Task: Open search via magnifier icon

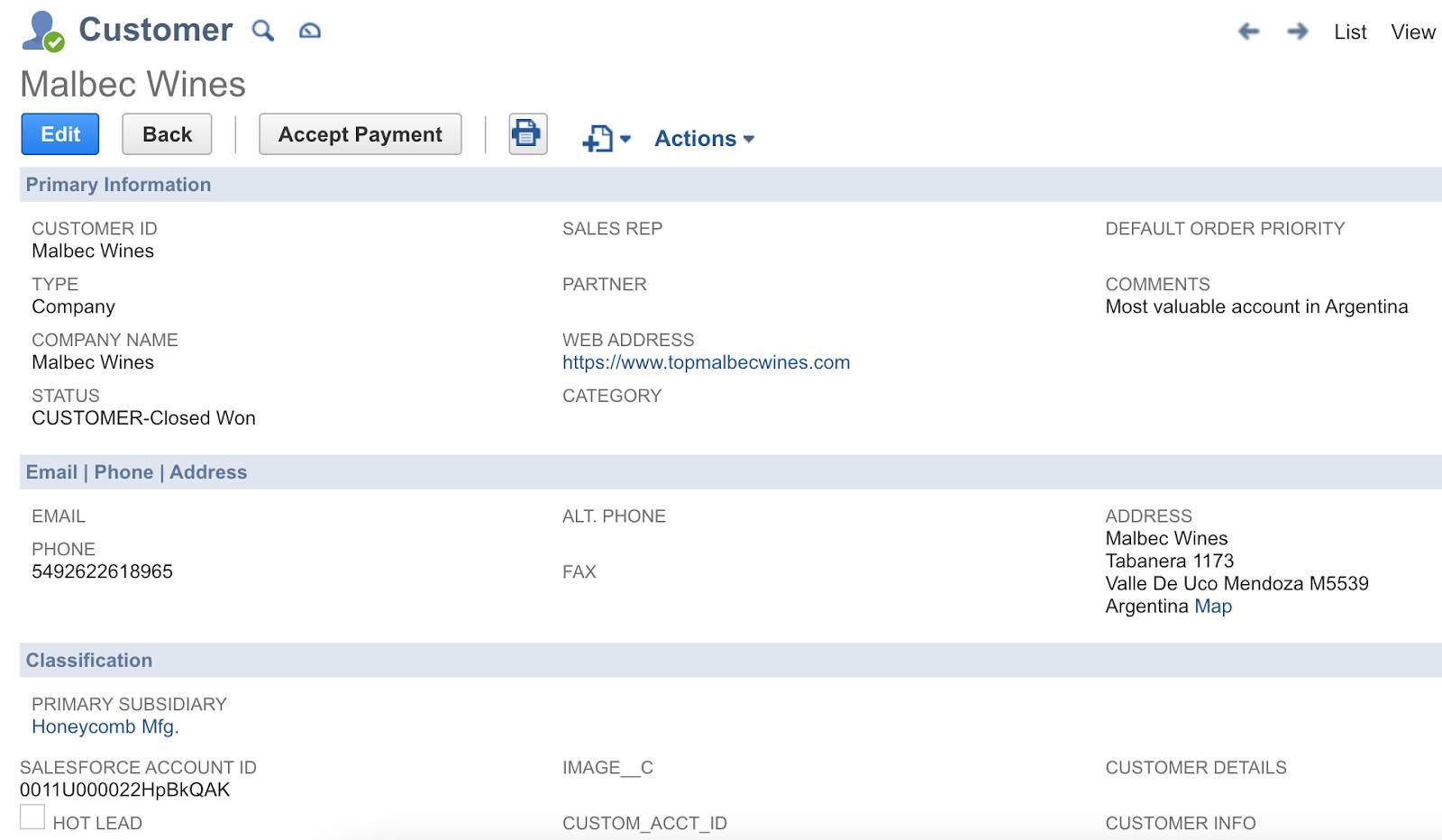Action: click(262, 31)
